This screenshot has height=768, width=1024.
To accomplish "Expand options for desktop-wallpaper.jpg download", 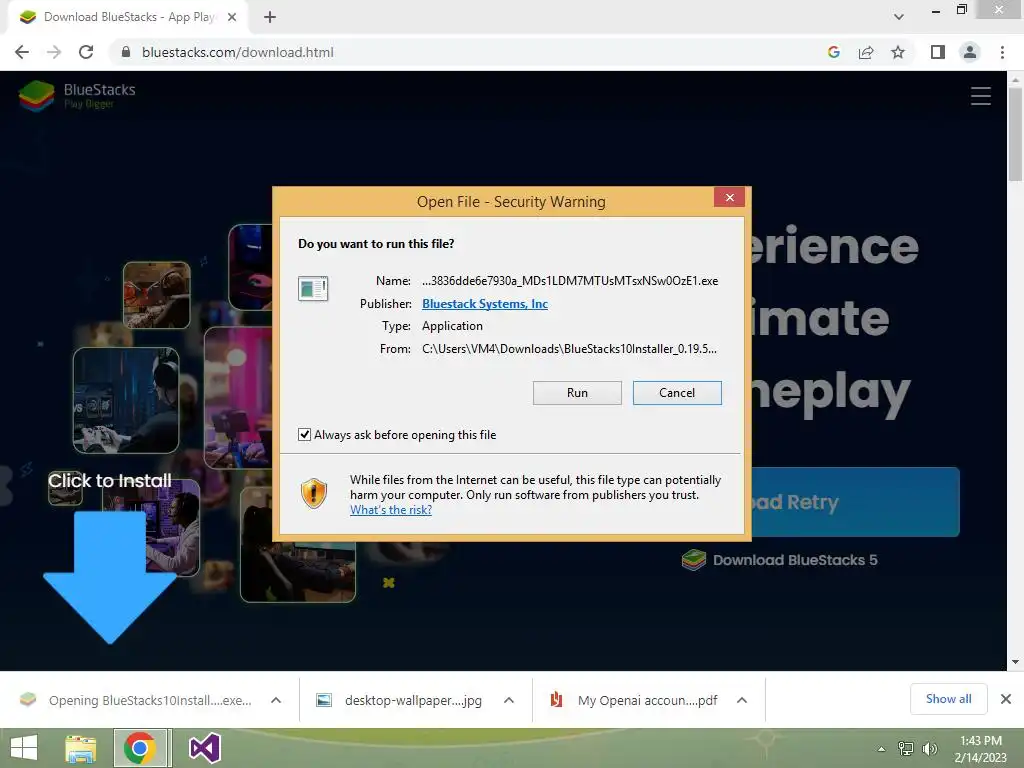I will click(509, 700).
